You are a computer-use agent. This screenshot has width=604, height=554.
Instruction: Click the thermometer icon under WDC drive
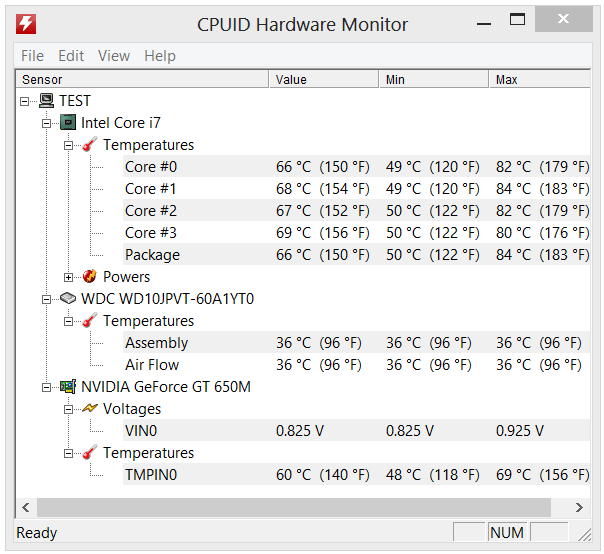pyautogui.click(x=90, y=321)
